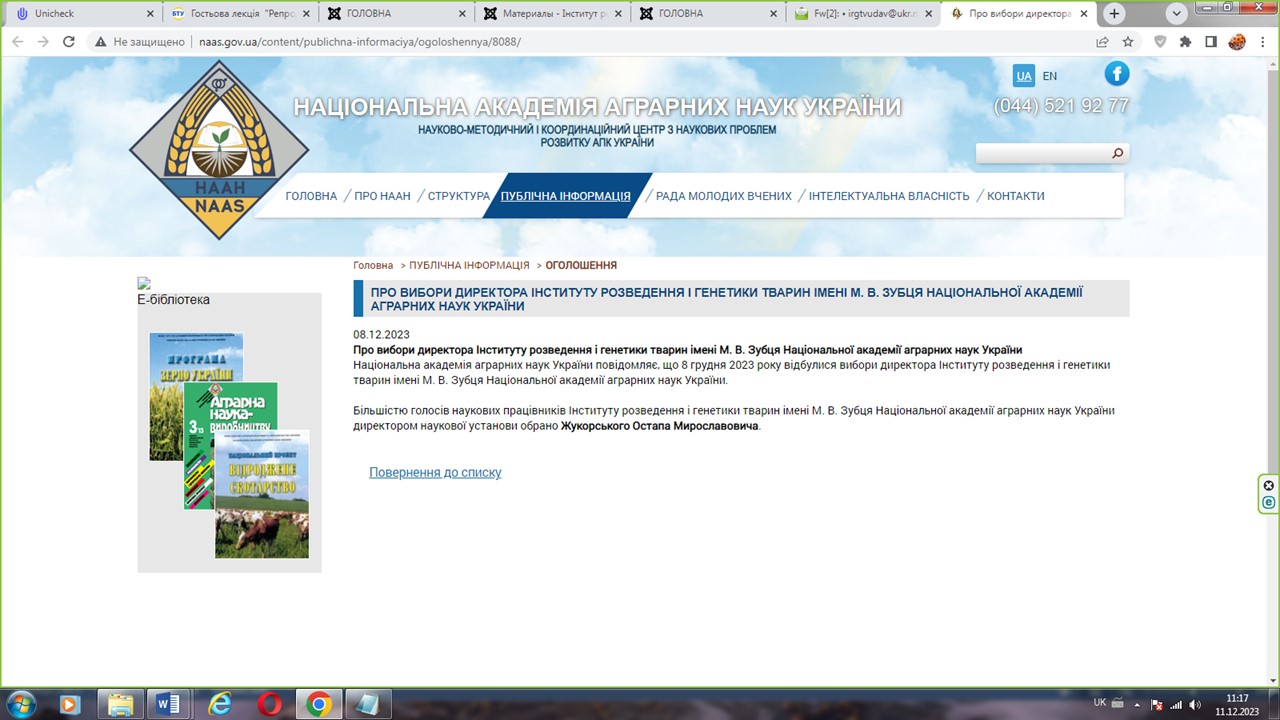Screen dimensions: 1280x720
Task: Switch to the Гостьова лекція tab
Action: coord(242,14)
